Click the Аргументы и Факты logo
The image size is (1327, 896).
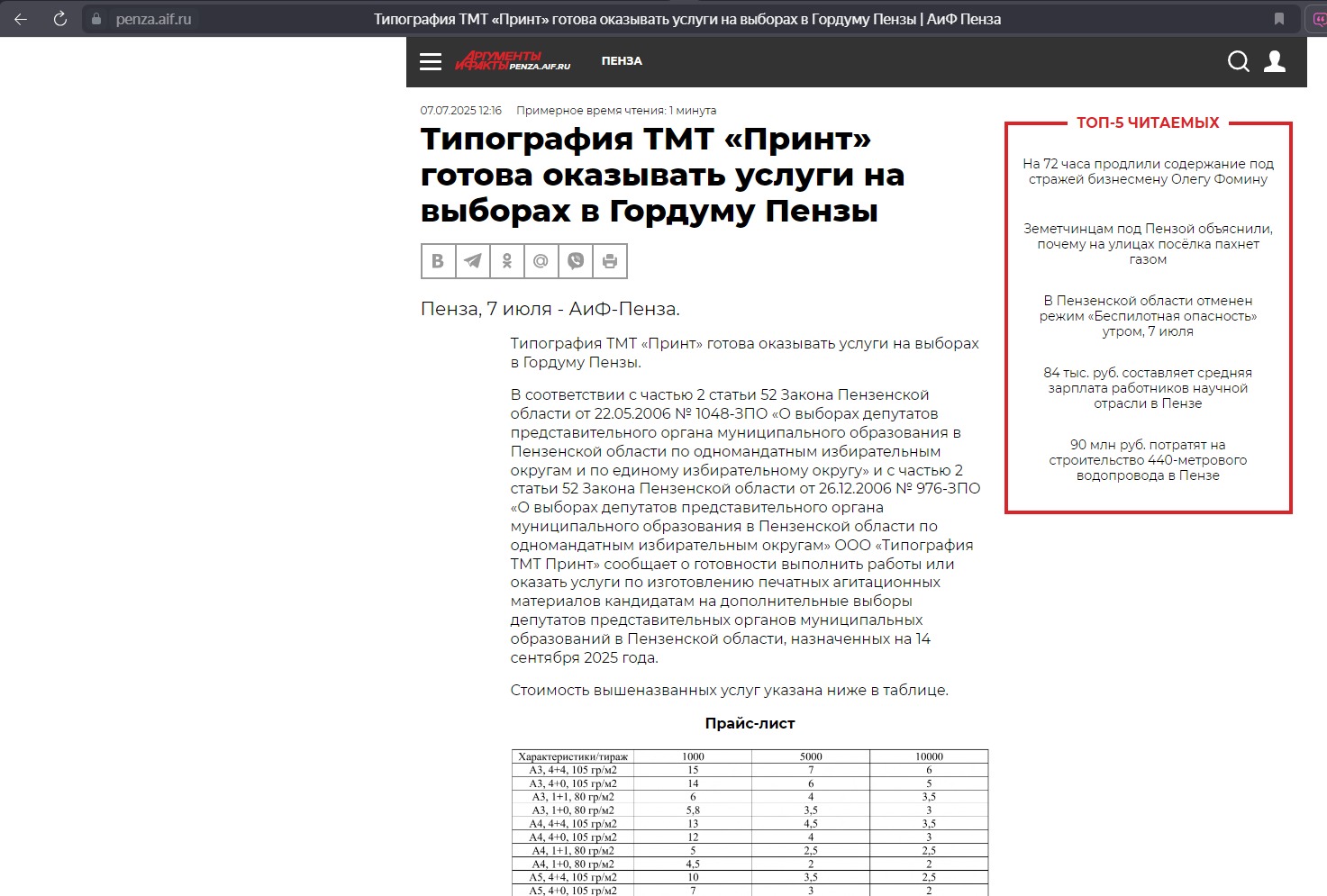513,60
